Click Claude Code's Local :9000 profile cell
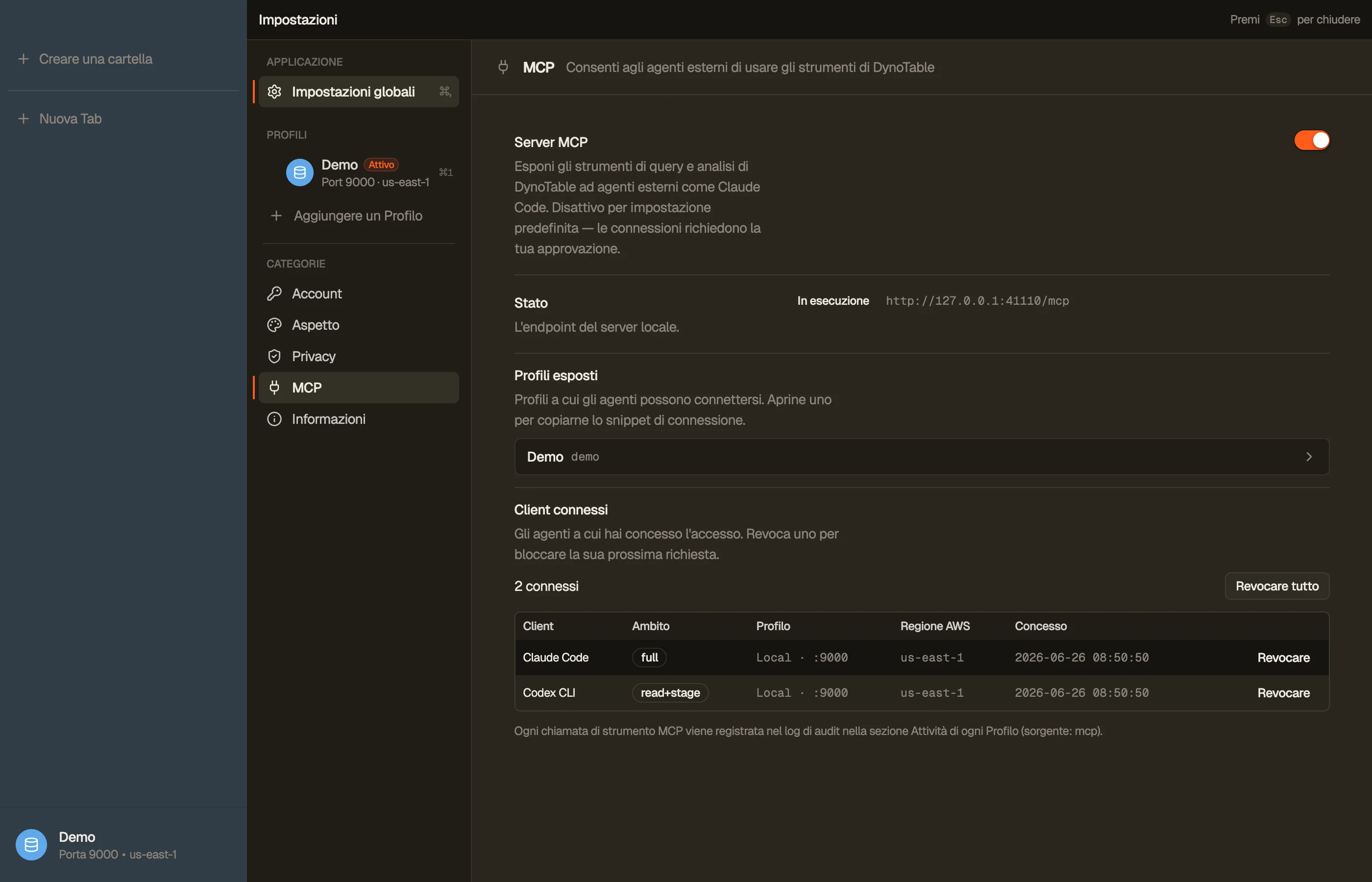 click(x=802, y=658)
